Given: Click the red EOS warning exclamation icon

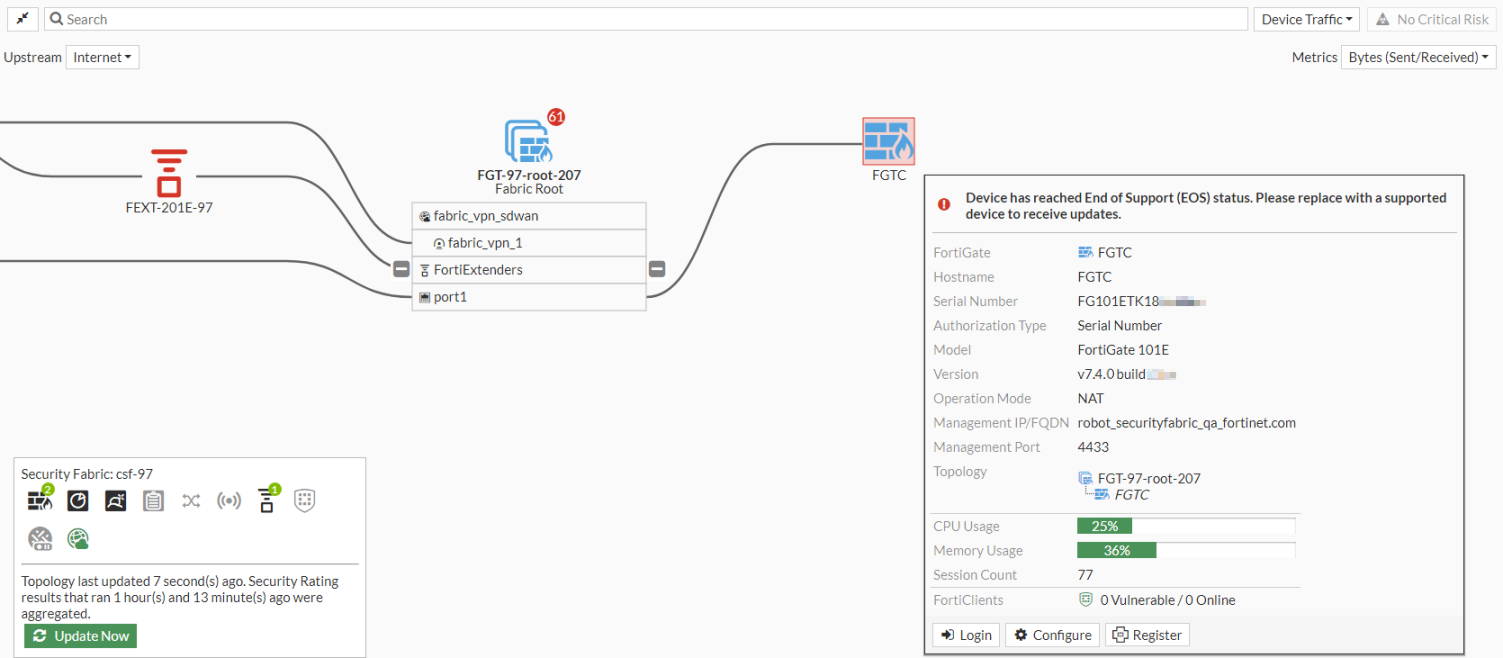Looking at the screenshot, I should click(x=944, y=204).
